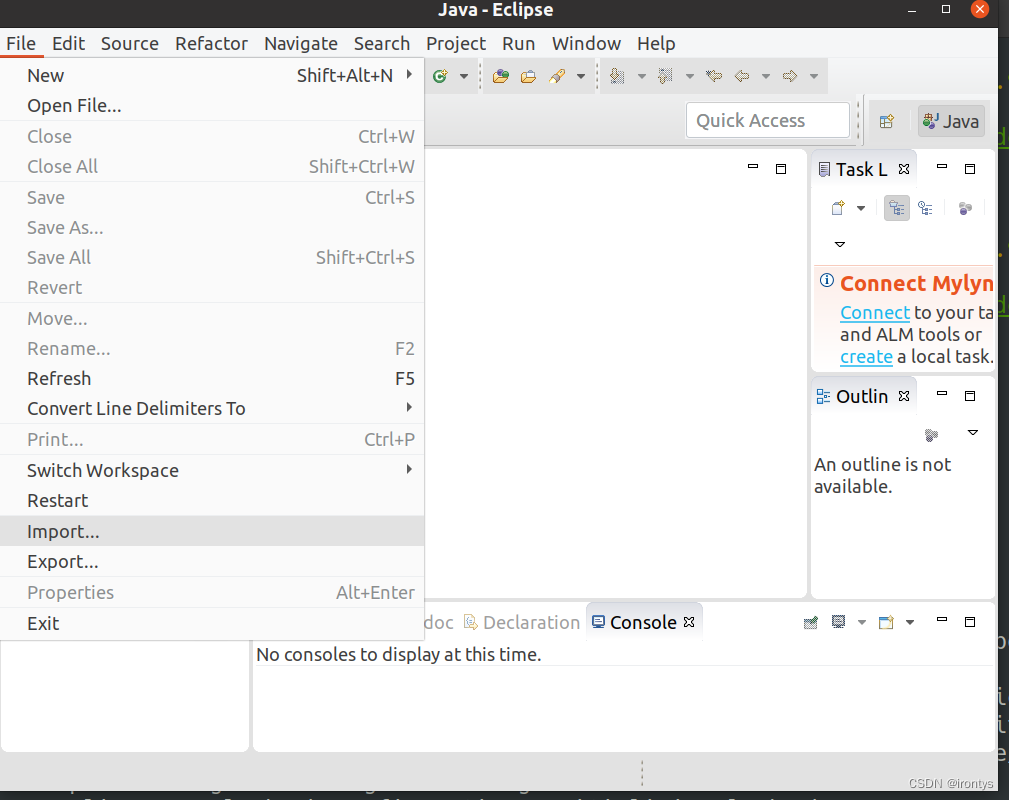
Task: Minimize the editor area
Action: pos(753,167)
